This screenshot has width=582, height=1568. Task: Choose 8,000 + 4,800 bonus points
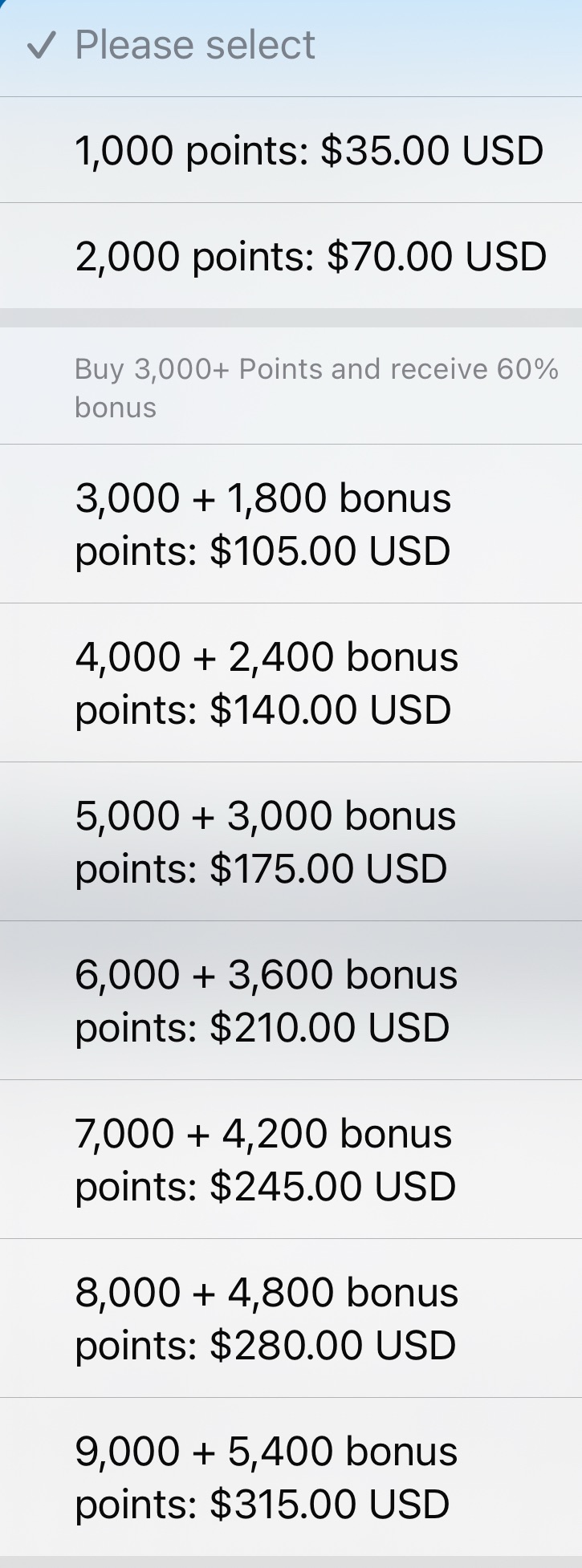(267, 1318)
